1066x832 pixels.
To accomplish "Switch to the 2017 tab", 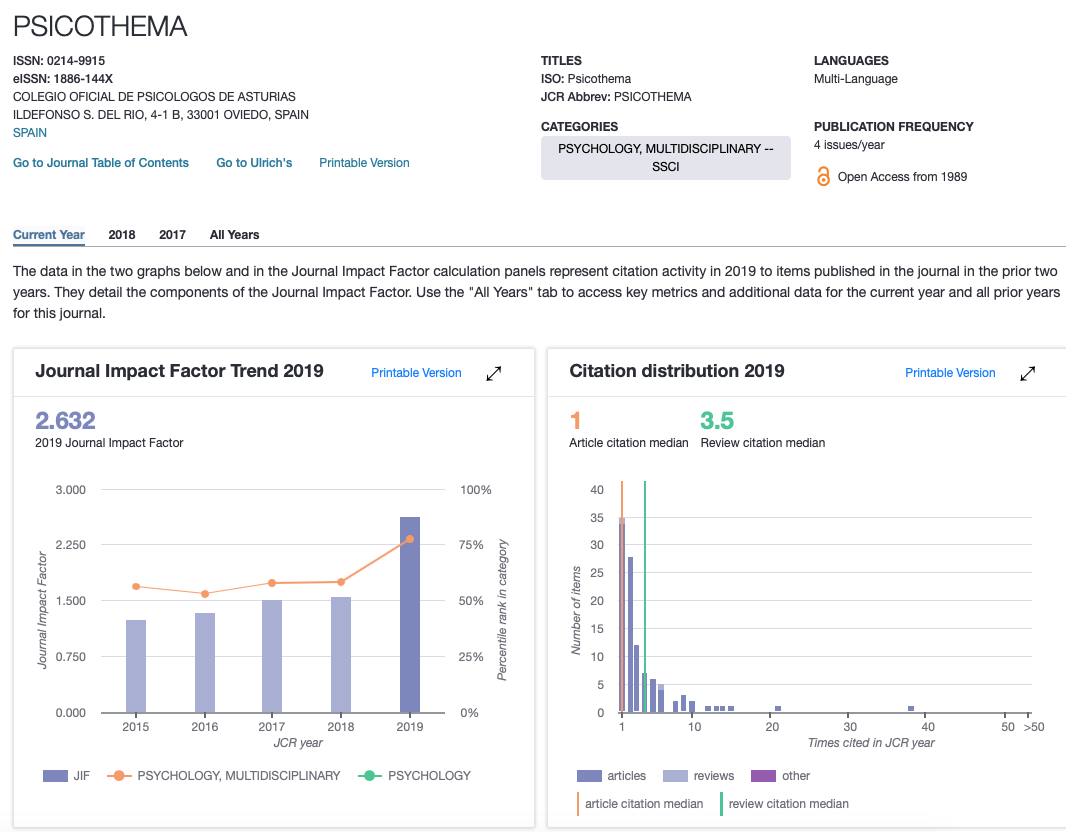I will point(172,235).
